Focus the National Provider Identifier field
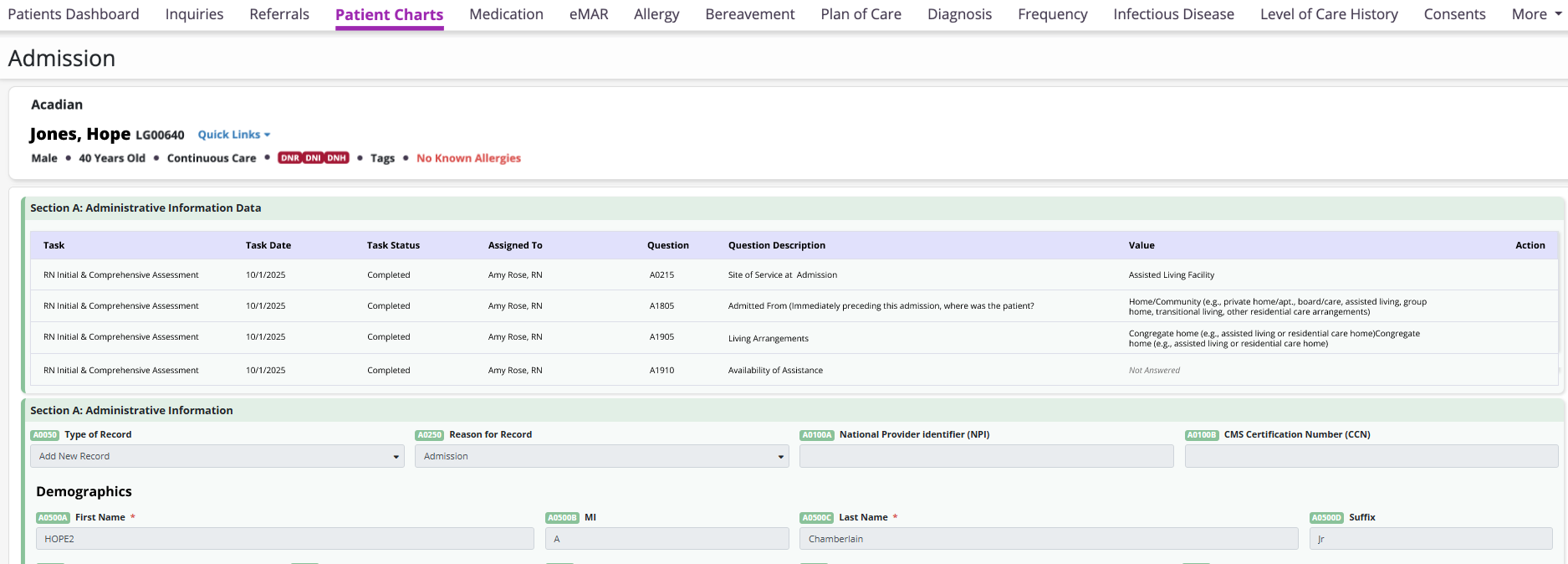The height and width of the screenshot is (564, 1568). (x=986, y=456)
